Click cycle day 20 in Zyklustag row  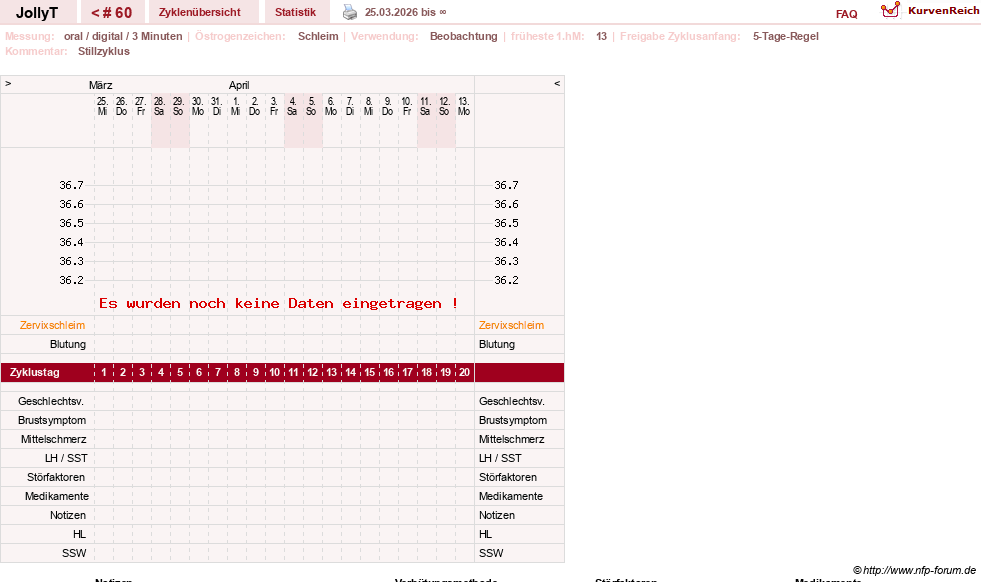coord(464,372)
